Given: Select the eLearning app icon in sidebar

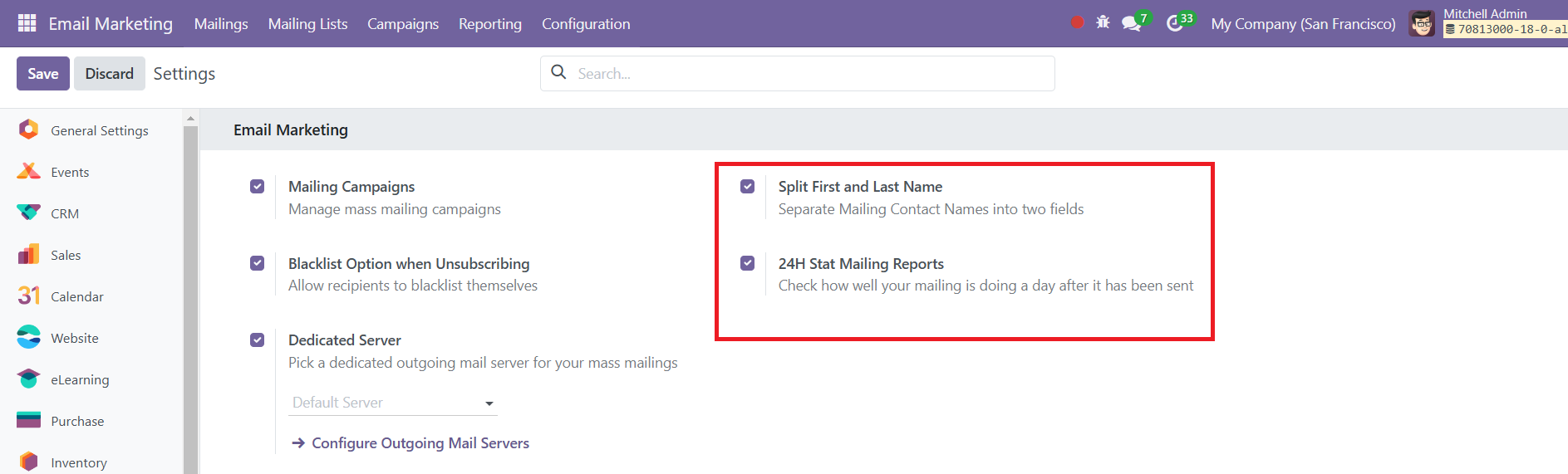Looking at the screenshot, I should 28,379.
